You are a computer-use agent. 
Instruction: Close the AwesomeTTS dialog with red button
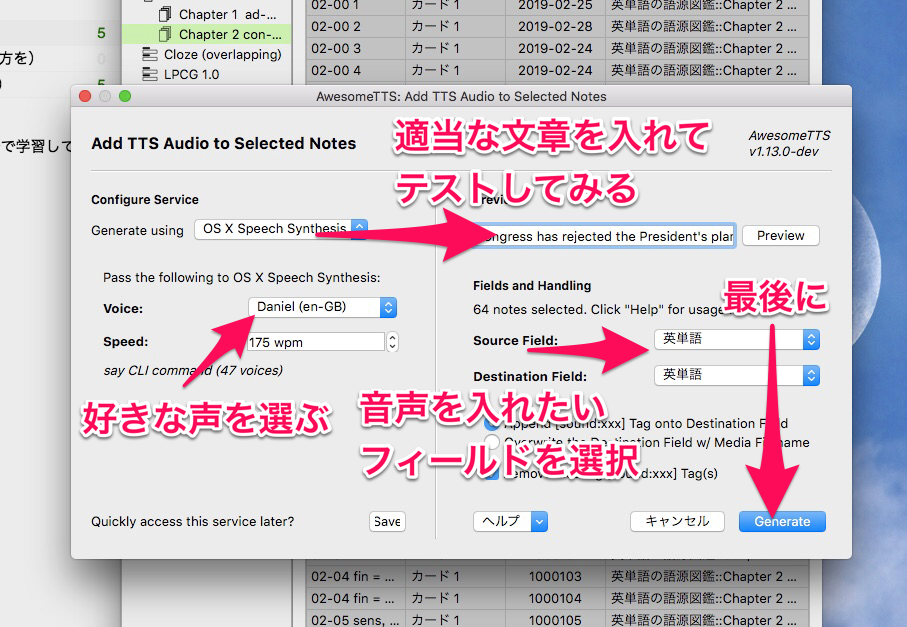point(85,96)
